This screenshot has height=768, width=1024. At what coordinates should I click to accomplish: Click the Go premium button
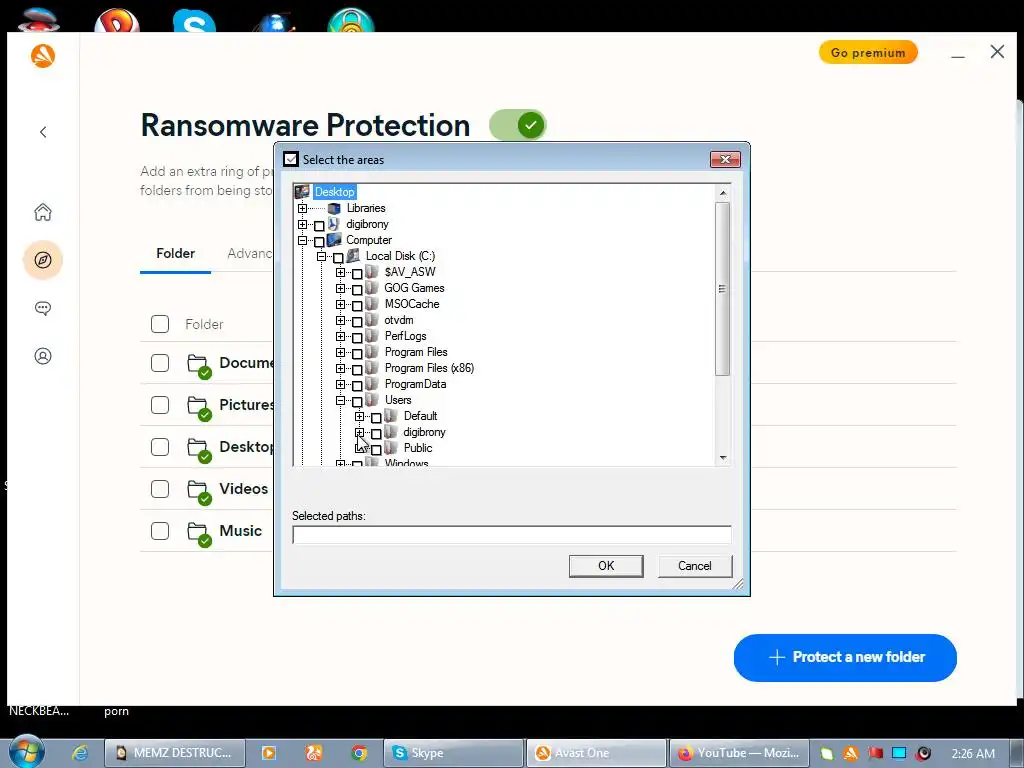pos(868,52)
